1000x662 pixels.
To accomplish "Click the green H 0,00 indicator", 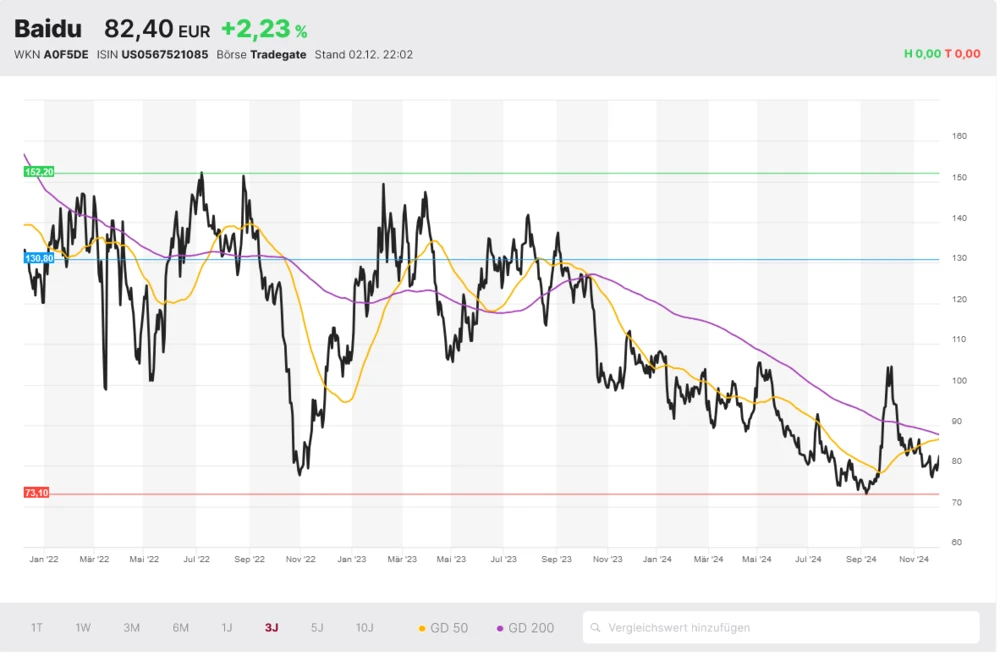I will pos(922,54).
